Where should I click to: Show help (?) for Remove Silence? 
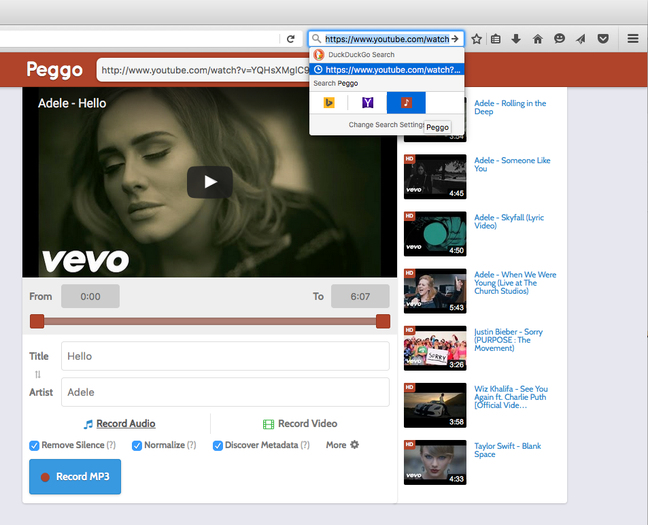click(x=111, y=445)
